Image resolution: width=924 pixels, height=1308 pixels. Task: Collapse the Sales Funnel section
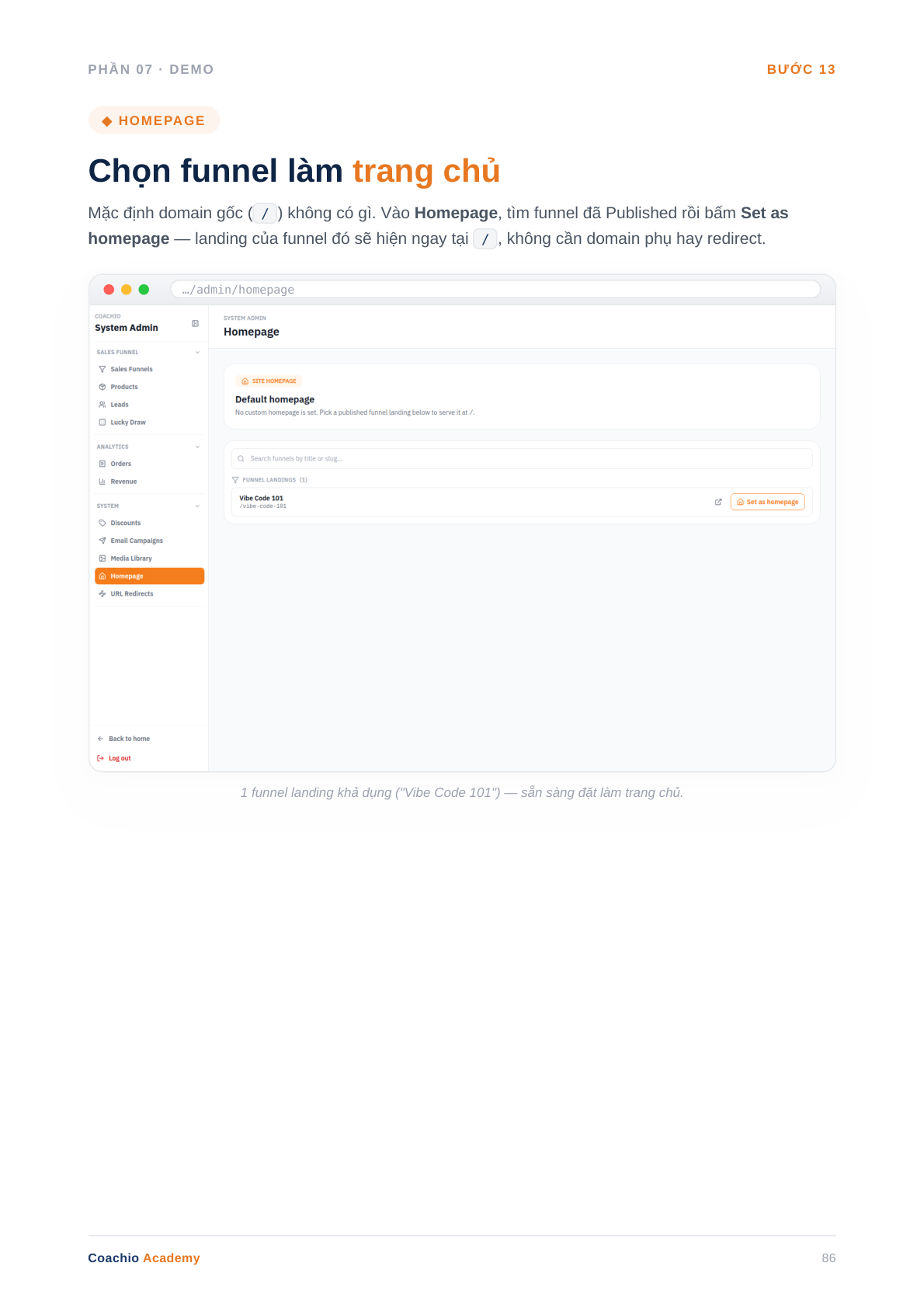(197, 353)
